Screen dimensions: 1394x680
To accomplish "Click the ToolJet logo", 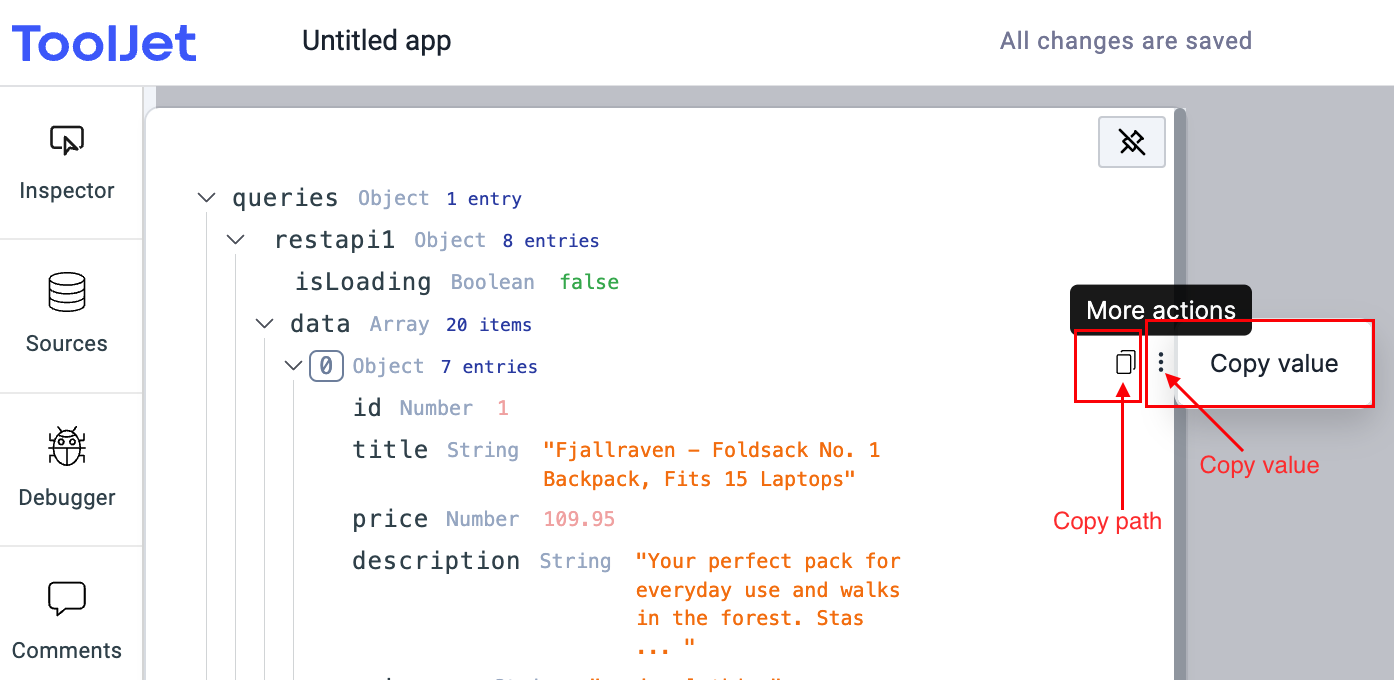I will tap(104, 42).
